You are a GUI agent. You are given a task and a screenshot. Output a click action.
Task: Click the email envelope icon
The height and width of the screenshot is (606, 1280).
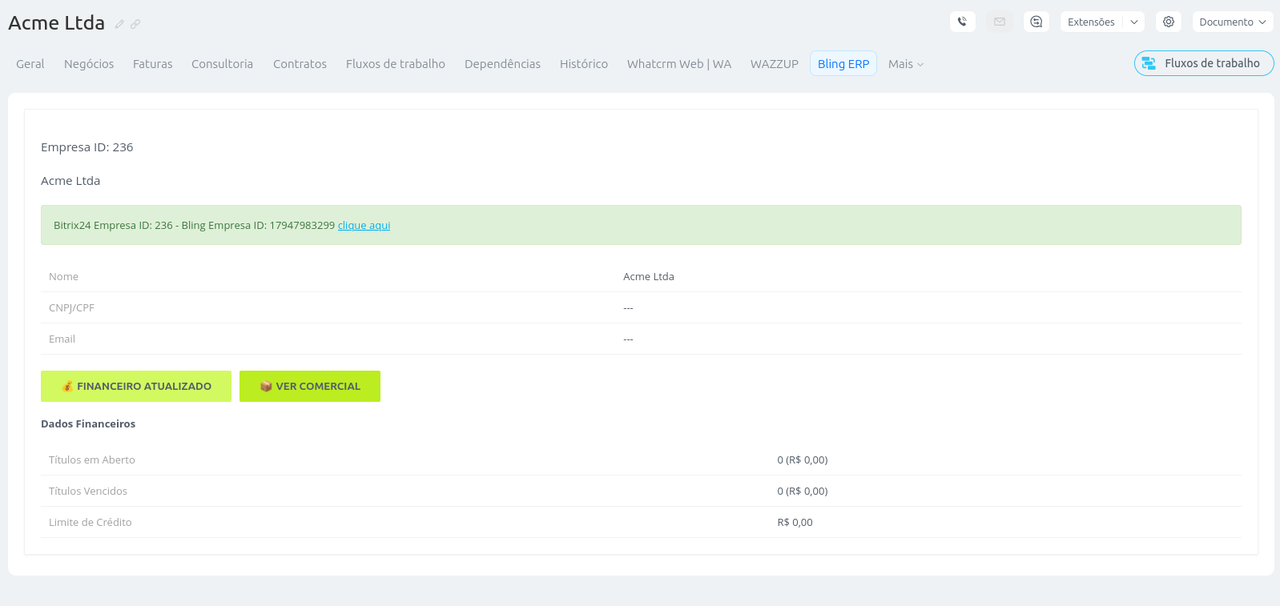[999, 22]
